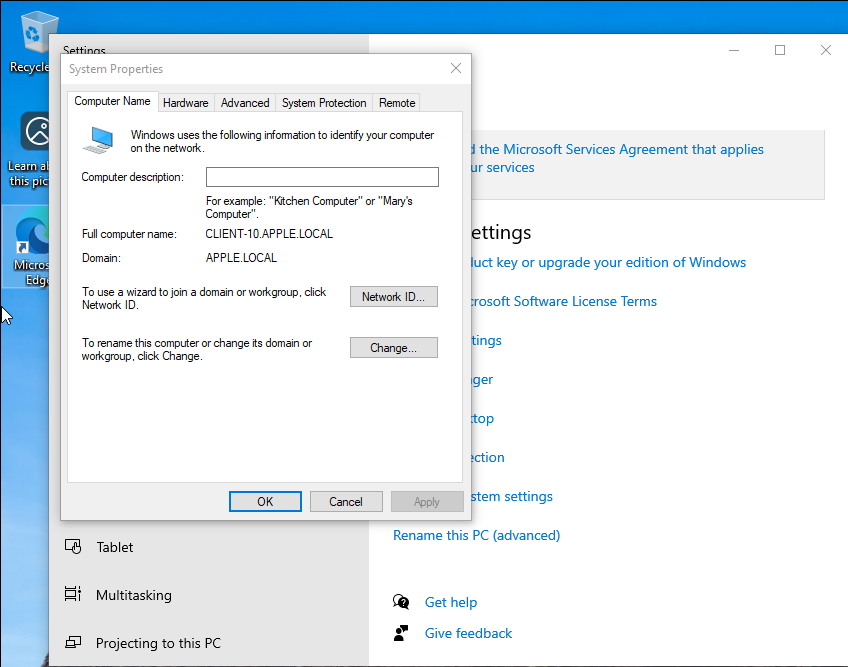Viewport: 848px width, 667px height.
Task: Open the Advanced tab
Action: 245,103
